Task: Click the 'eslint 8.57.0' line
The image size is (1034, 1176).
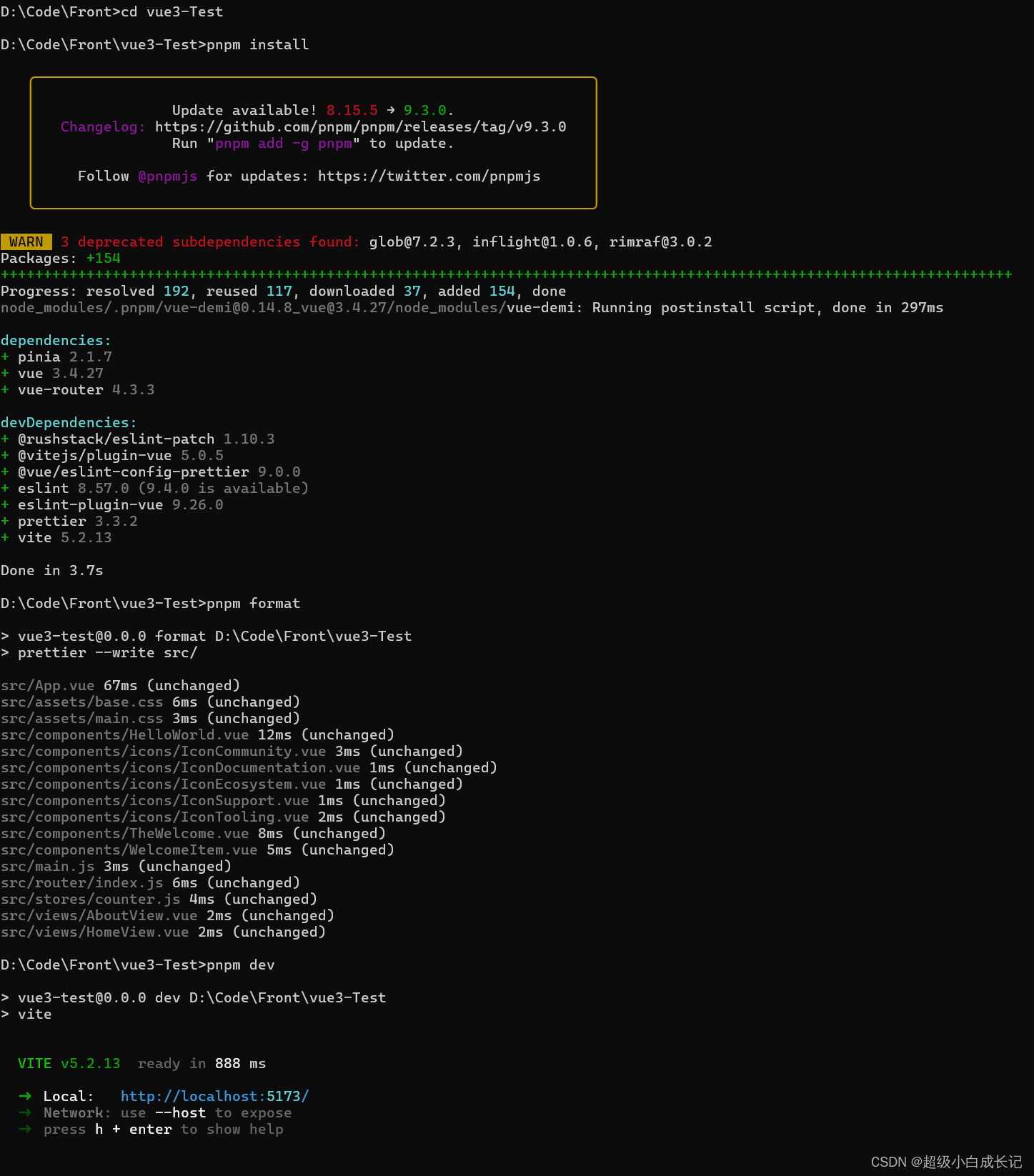Action: point(155,488)
